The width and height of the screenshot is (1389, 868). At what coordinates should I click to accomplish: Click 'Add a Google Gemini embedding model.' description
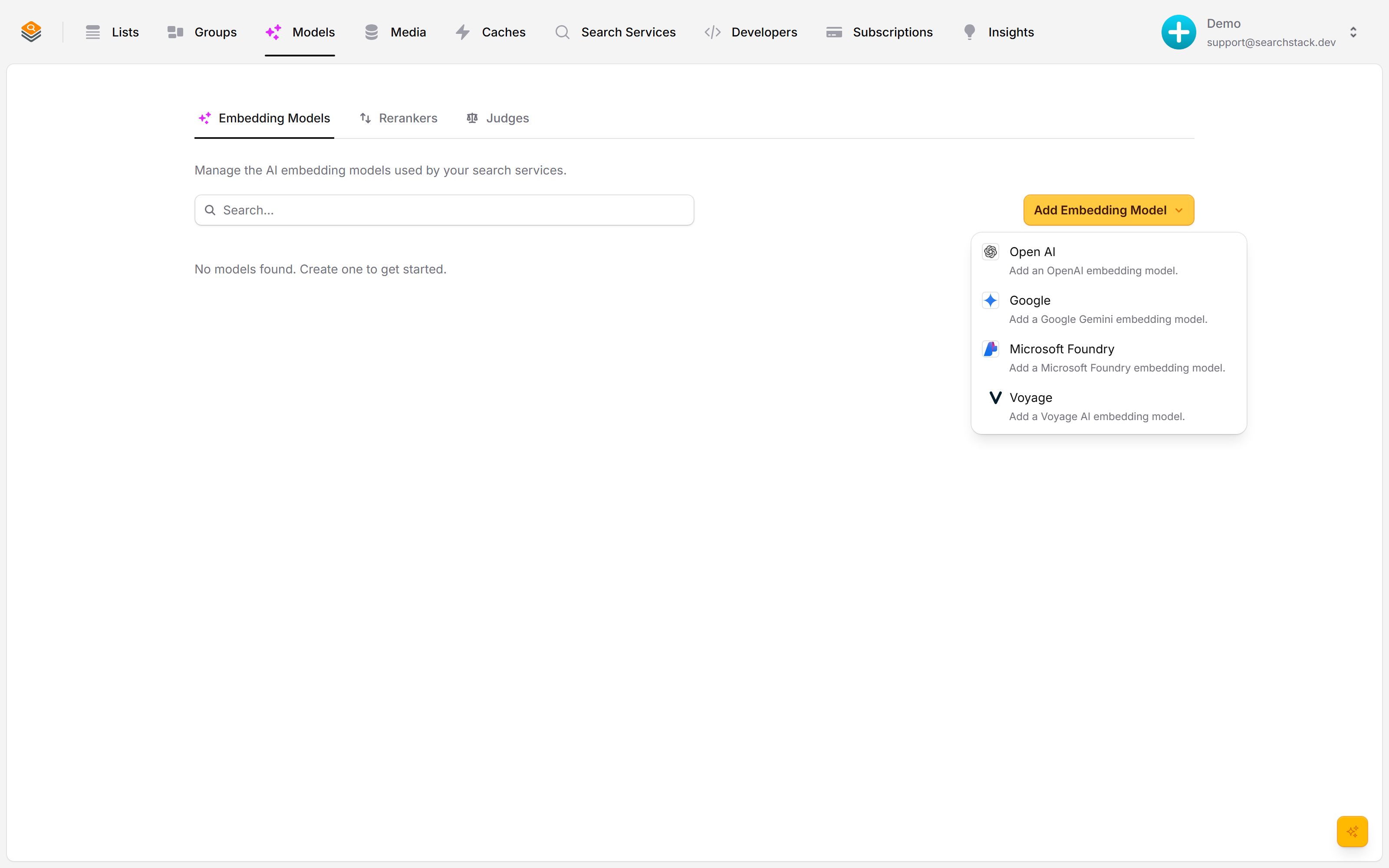(x=1108, y=319)
